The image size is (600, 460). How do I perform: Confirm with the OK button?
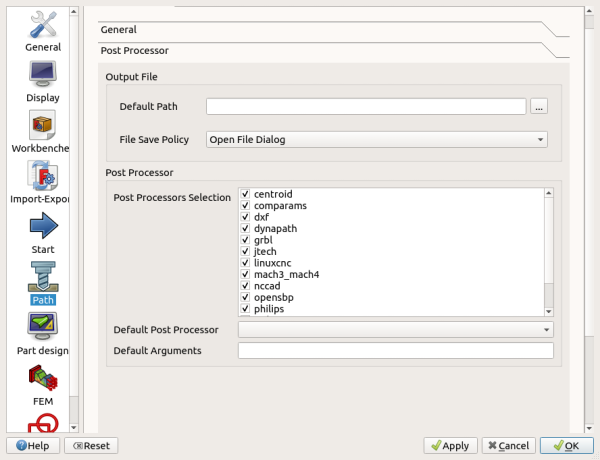(567, 446)
